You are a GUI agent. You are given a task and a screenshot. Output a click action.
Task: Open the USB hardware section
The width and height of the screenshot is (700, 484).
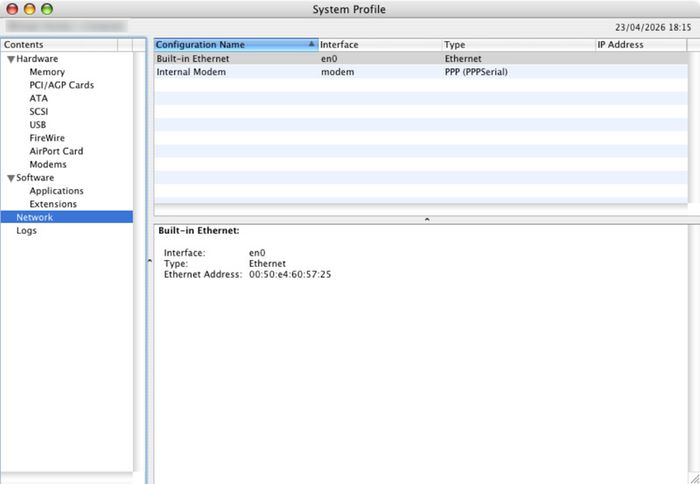pos(38,125)
